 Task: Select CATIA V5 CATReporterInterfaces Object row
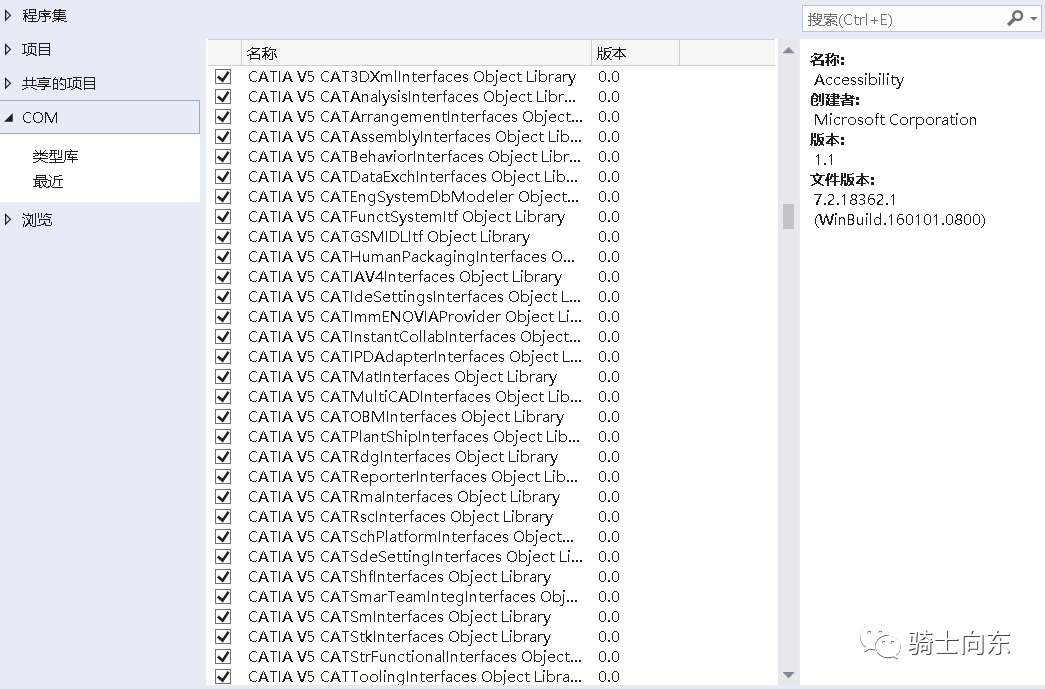point(491,476)
